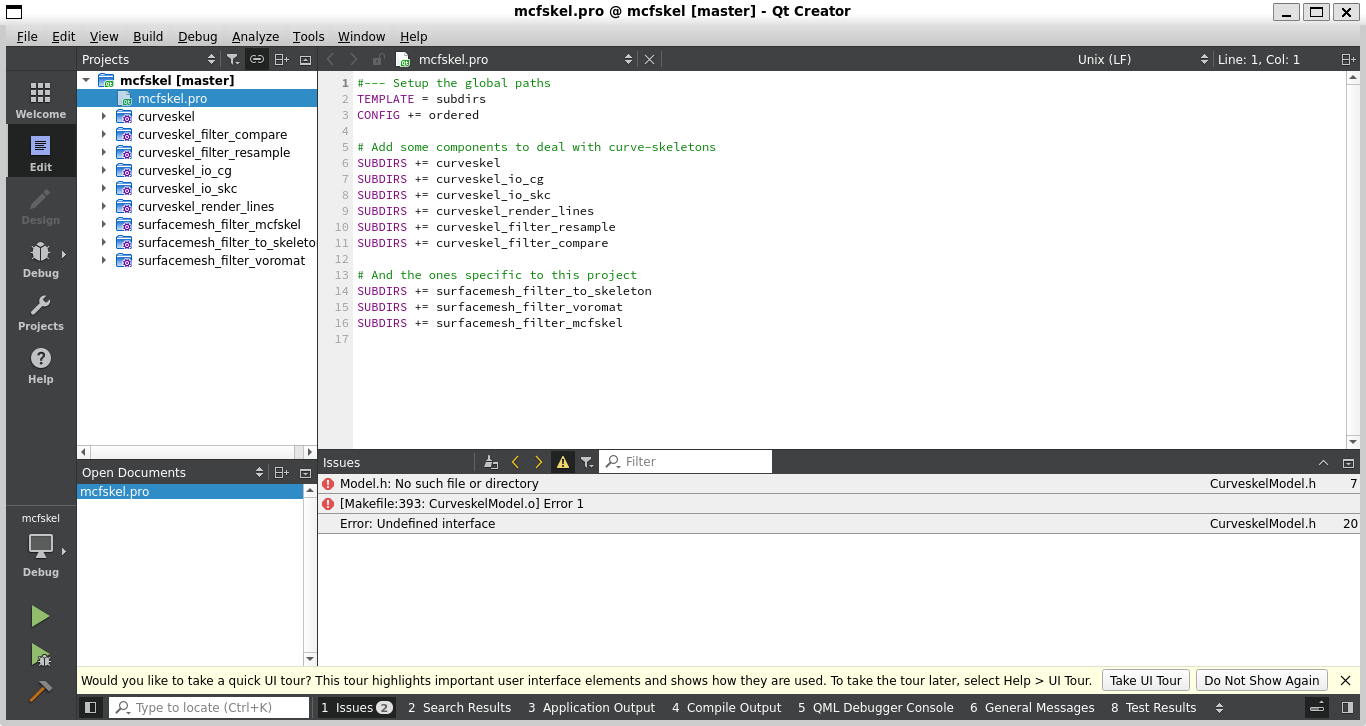The height and width of the screenshot is (726, 1366).
Task: Toggle the left sidebar visibility
Action: [91, 707]
